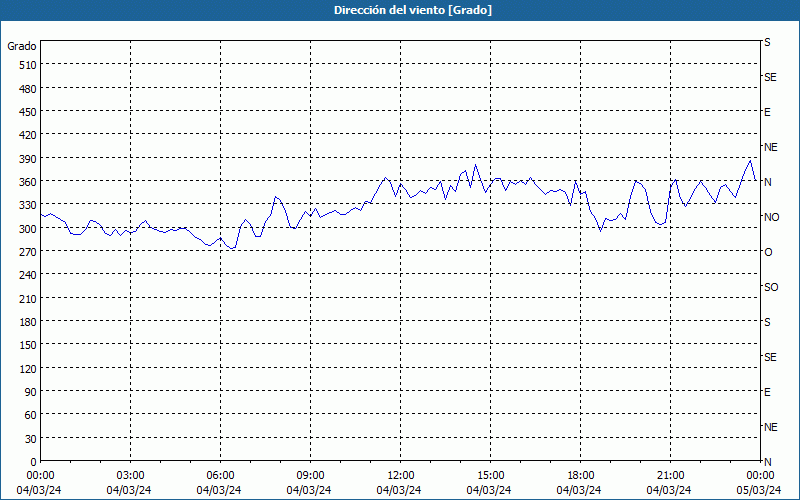Screen dimensions: 800x500
Task: Select the 120 degree axis label
Action: click(27, 368)
